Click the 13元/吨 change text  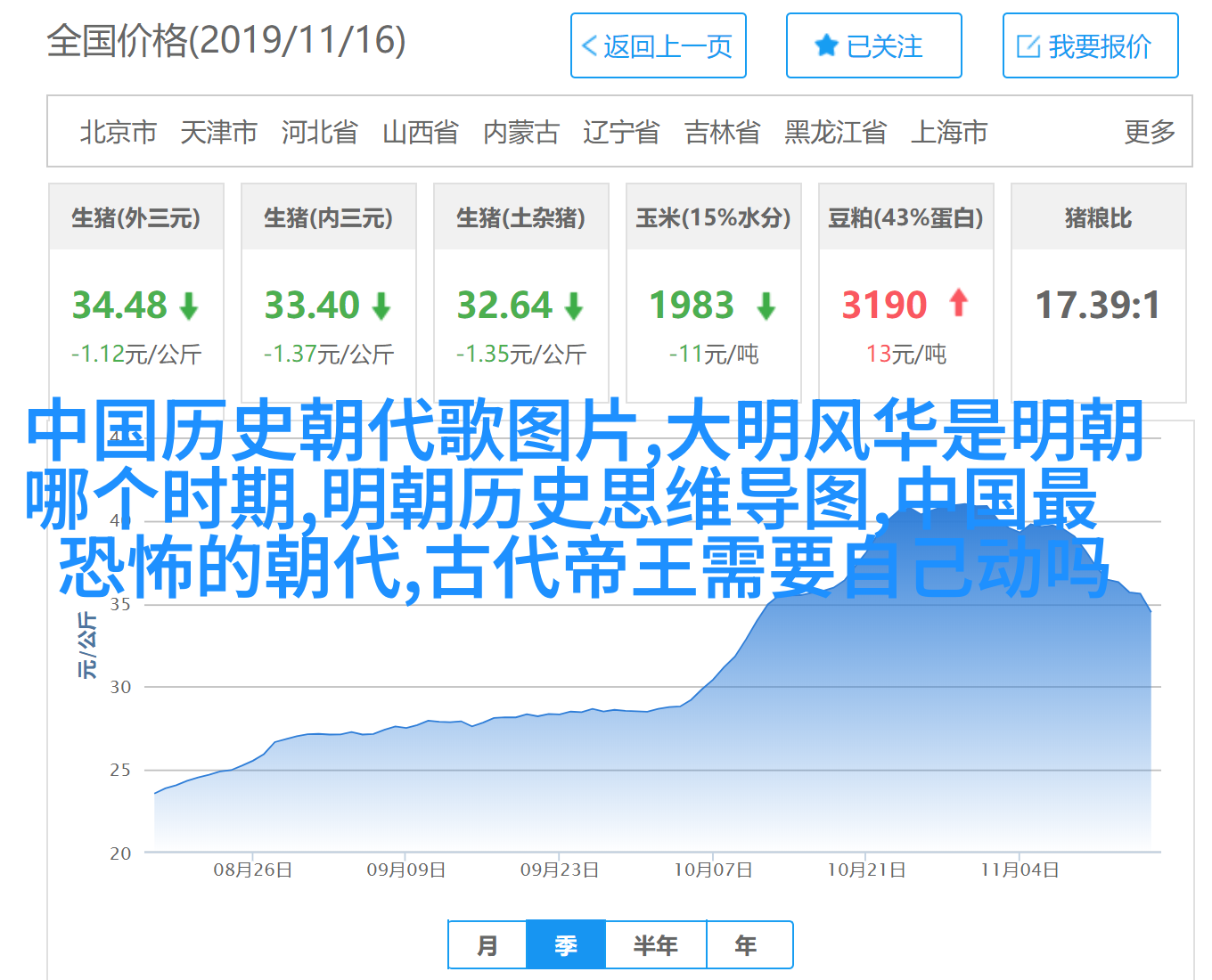906,354
